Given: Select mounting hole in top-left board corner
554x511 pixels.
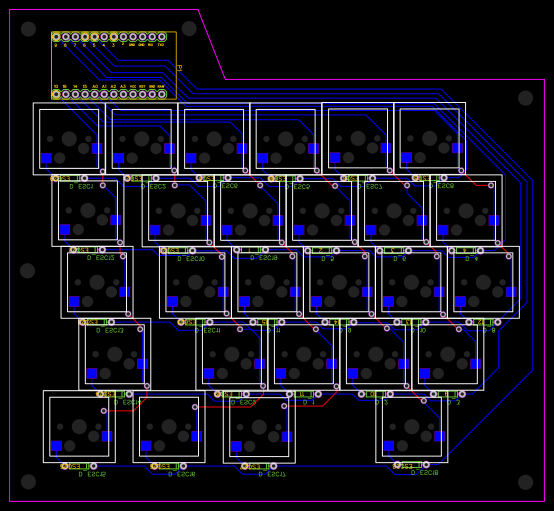Looking at the screenshot, I should click(x=28, y=29).
